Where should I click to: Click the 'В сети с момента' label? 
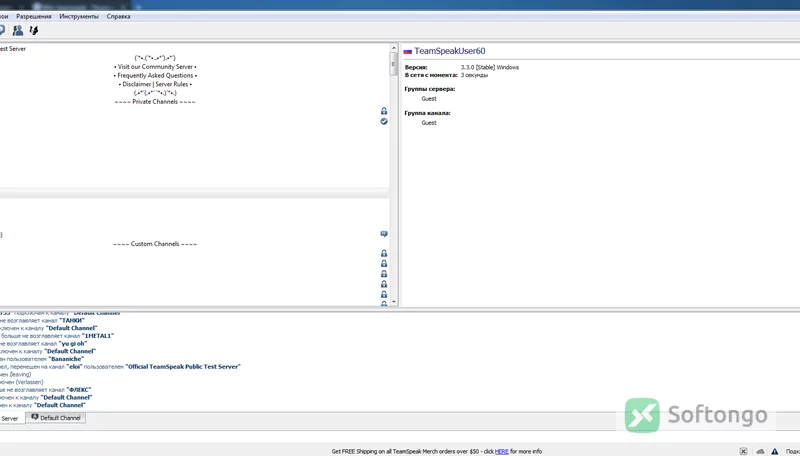coord(431,75)
